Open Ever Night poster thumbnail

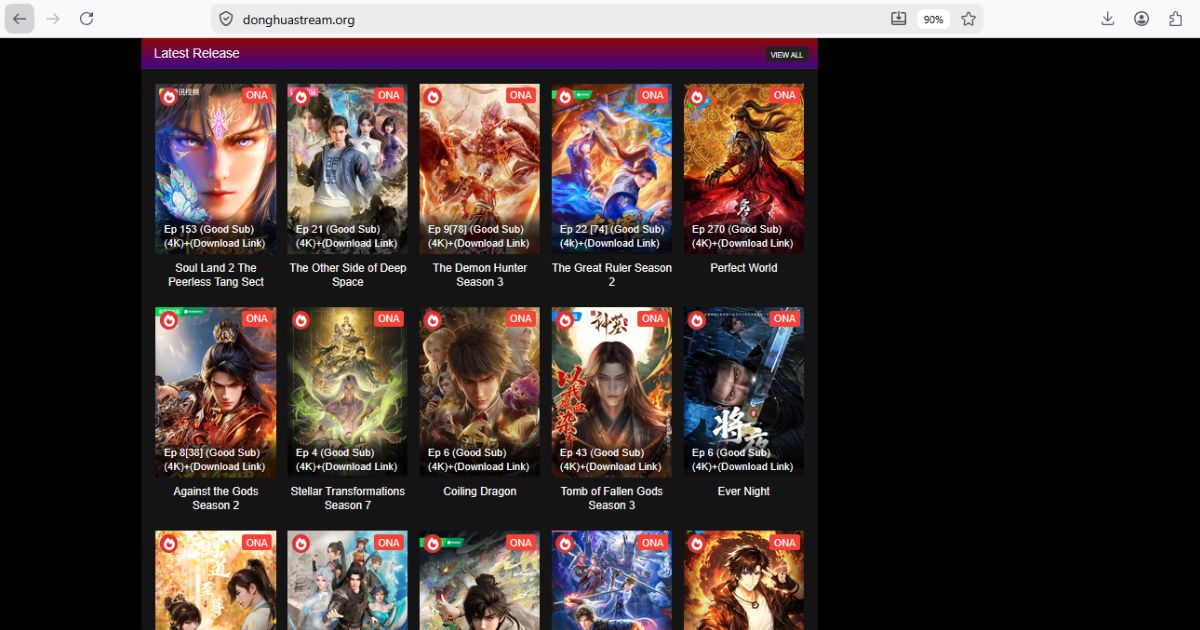coord(744,392)
